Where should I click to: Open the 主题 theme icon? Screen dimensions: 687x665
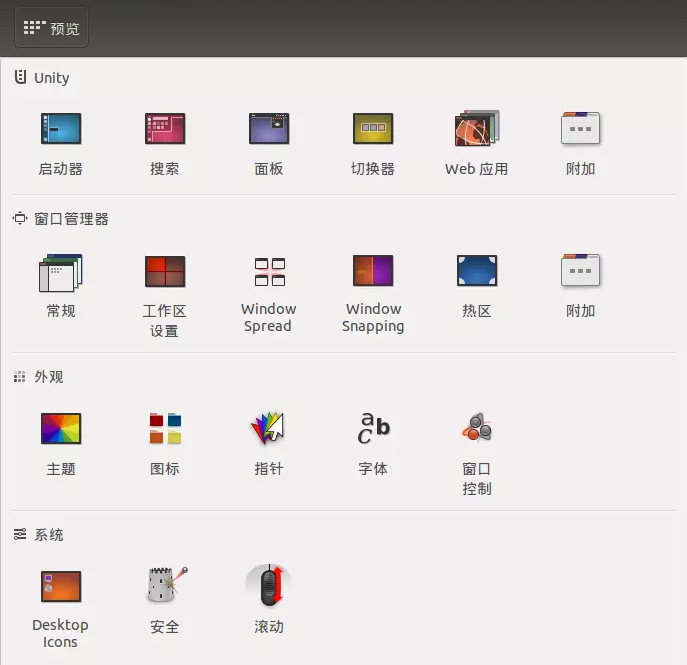[x=61, y=428]
